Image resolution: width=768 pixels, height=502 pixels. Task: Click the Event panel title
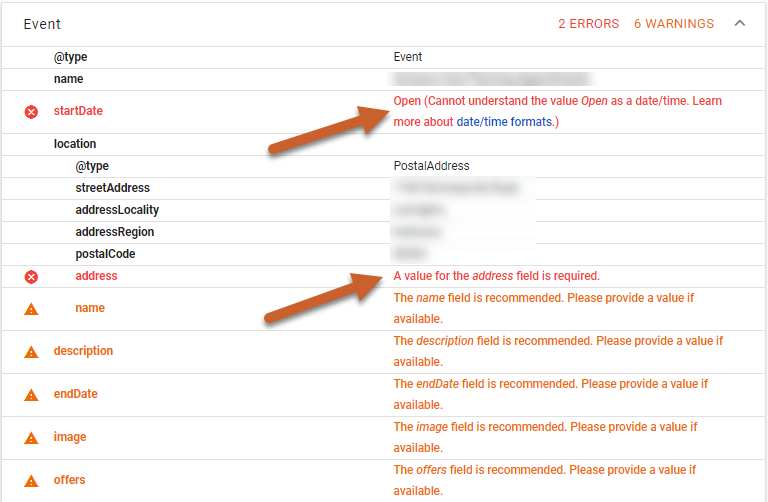pyautogui.click(x=42, y=23)
